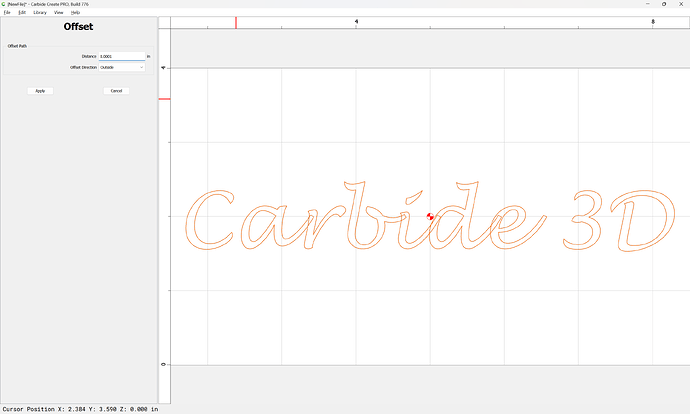This screenshot has width=690, height=414.
Task: Click the red center marker on canvas
Action: coord(430,216)
